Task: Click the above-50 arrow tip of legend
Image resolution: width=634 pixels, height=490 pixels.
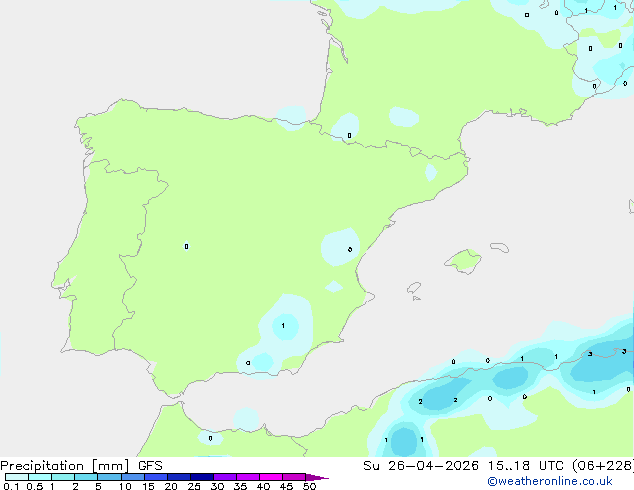Action: point(317,477)
